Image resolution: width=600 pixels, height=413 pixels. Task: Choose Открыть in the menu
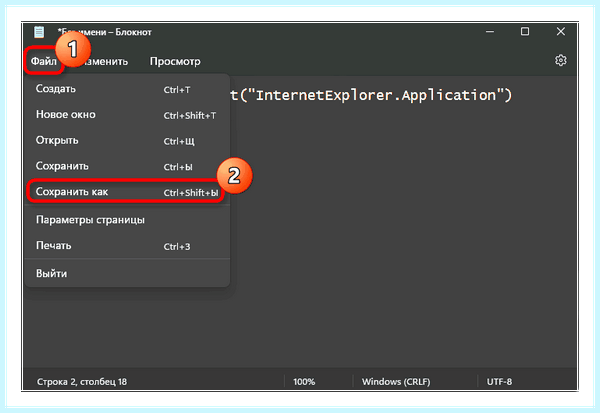(x=127, y=140)
